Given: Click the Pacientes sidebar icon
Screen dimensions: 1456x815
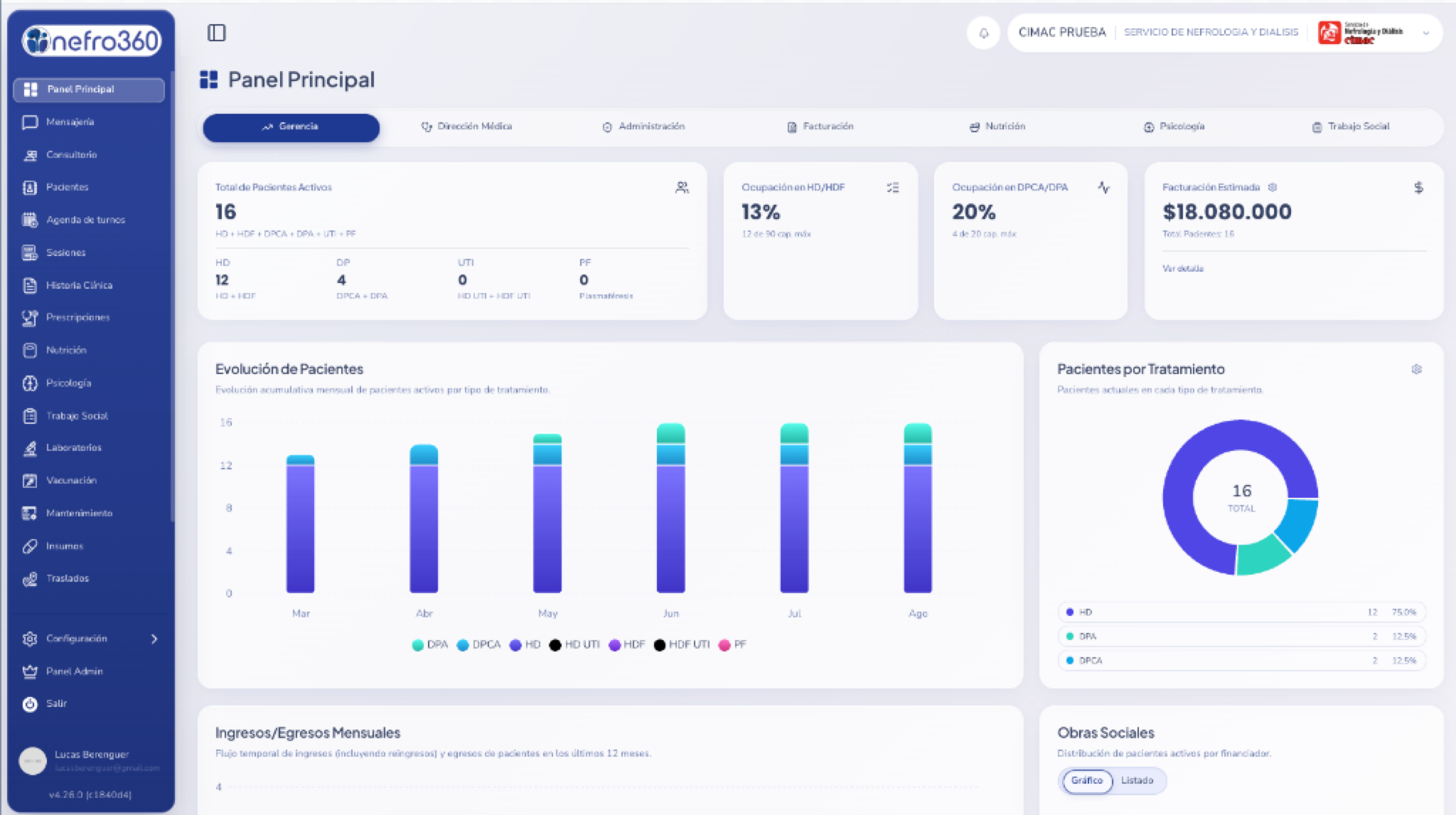Looking at the screenshot, I should coord(30,188).
